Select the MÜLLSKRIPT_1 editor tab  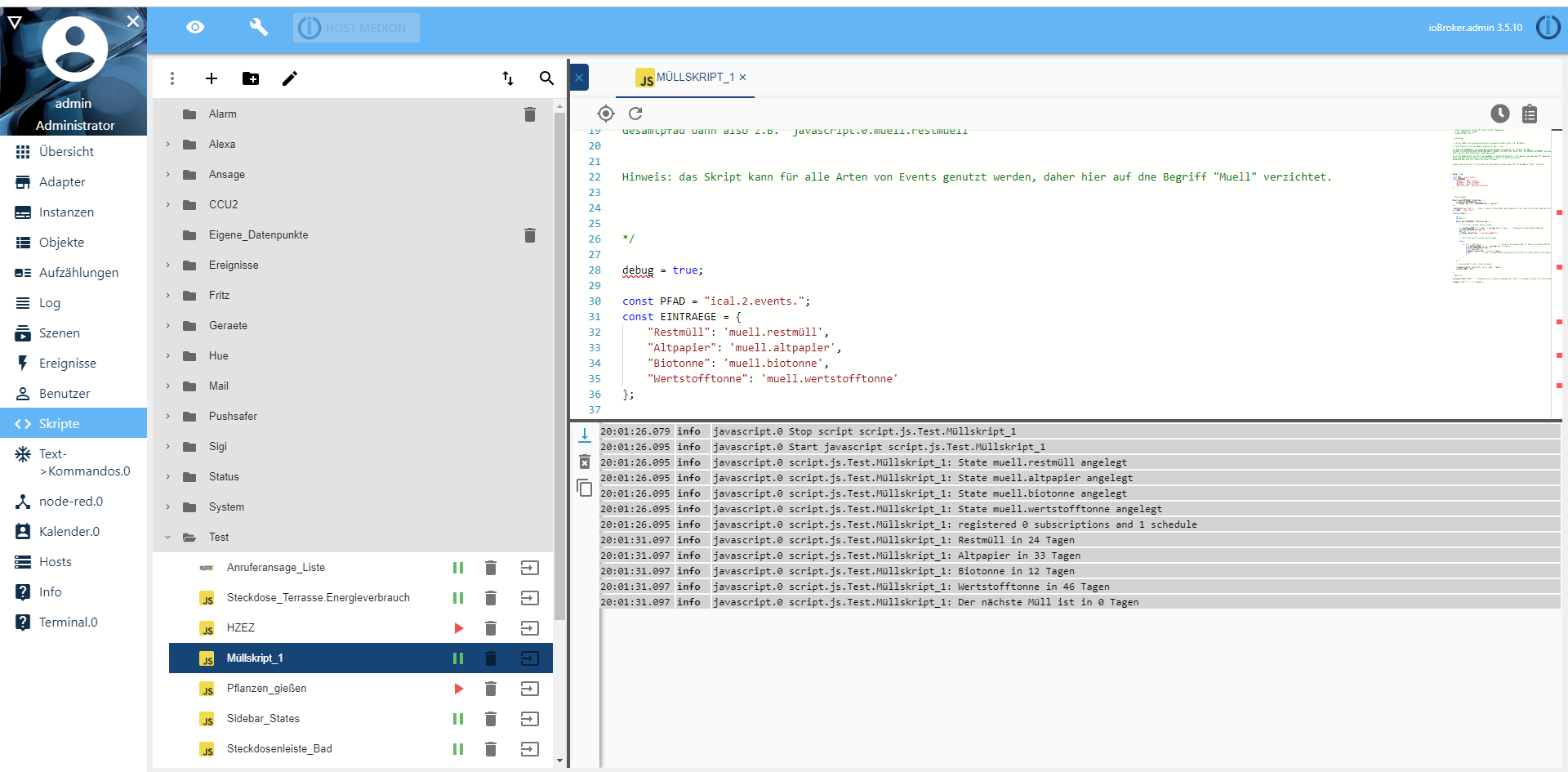pos(686,78)
